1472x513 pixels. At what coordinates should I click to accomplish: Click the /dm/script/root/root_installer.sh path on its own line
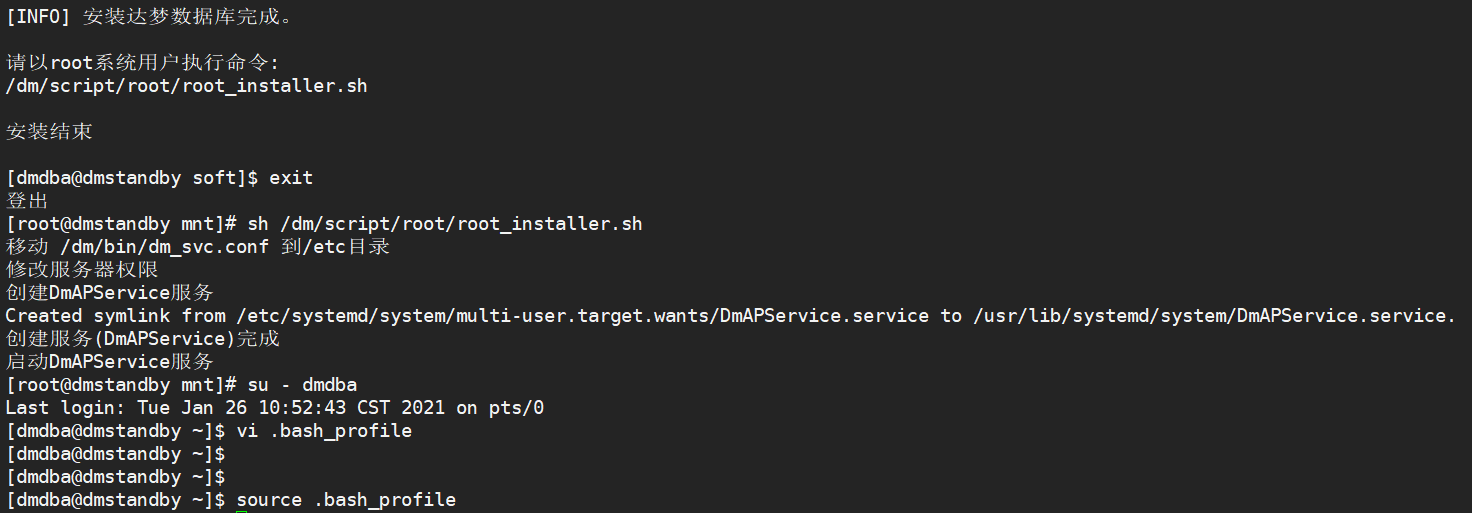(x=186, y=86)
